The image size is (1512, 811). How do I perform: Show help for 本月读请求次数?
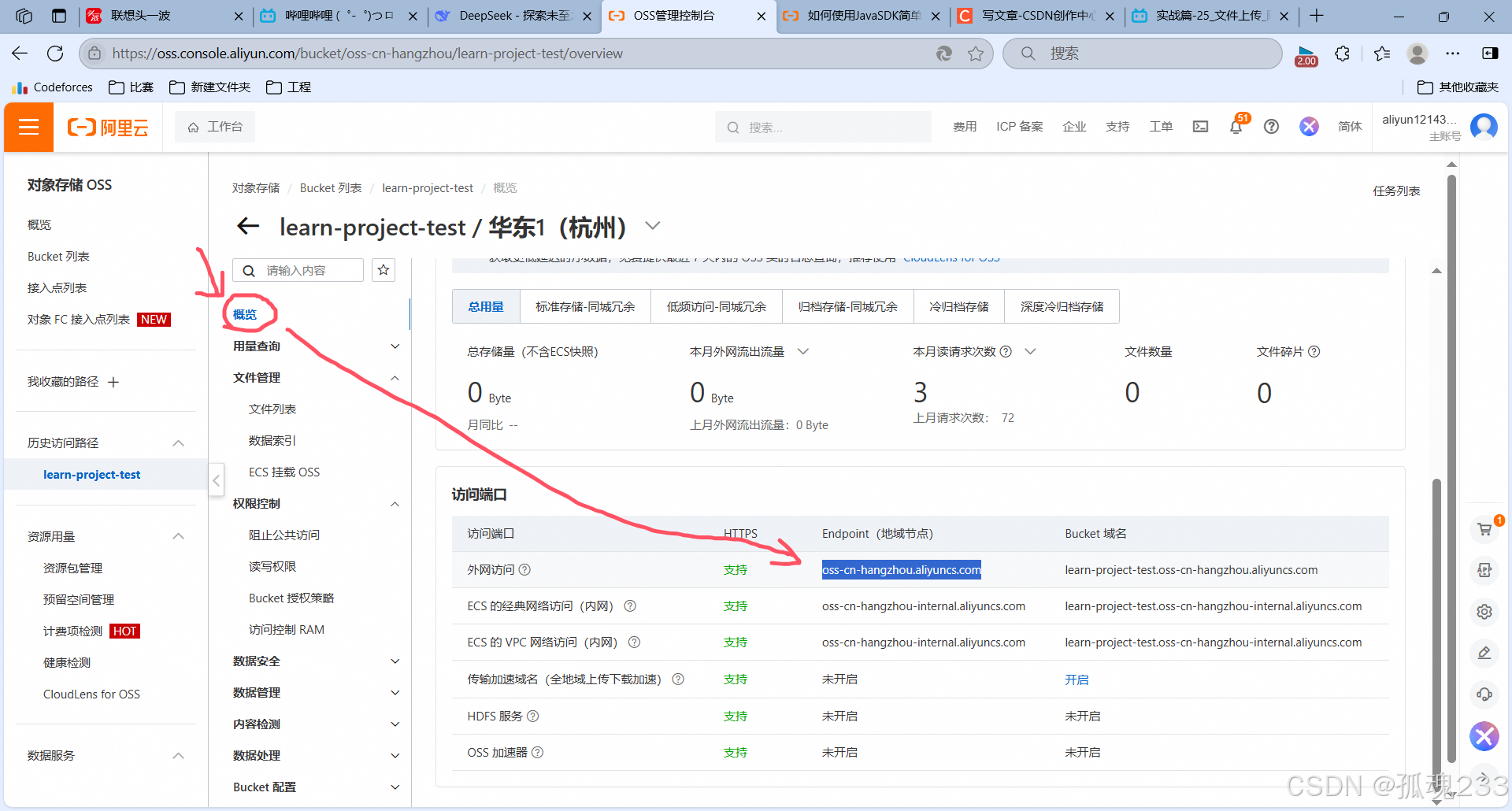coord(1006,351)
